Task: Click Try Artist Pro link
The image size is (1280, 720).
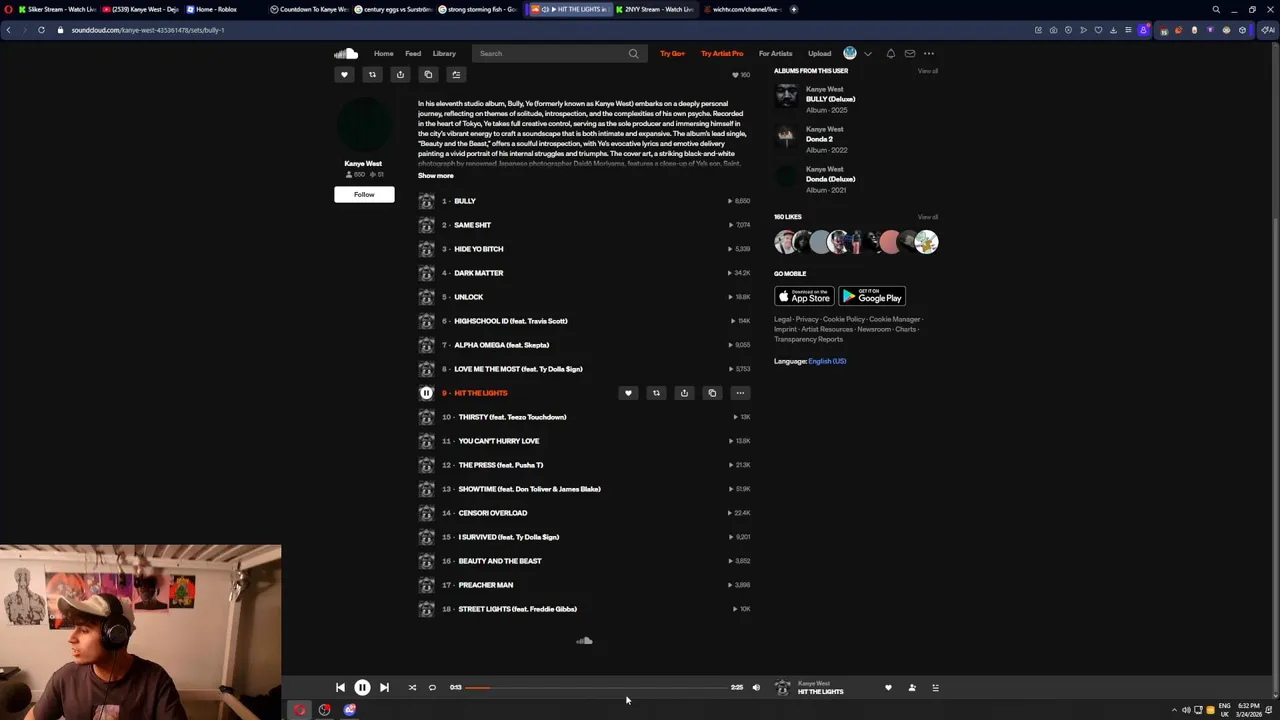Action: click(x=722, y=53)
